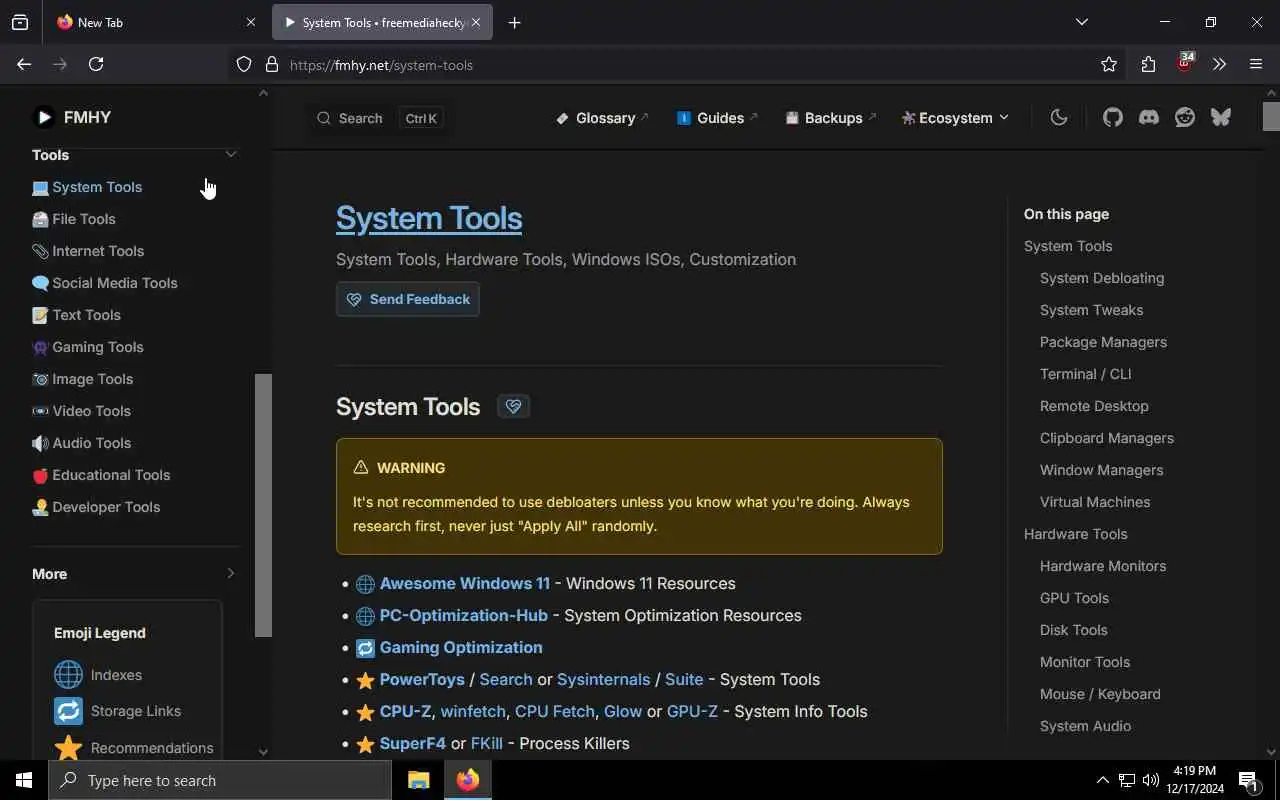Image resolution: width=1280 pixels, height=800 pixels.
Task: Jump to System Debloating section
Action: click(1102, 278)
